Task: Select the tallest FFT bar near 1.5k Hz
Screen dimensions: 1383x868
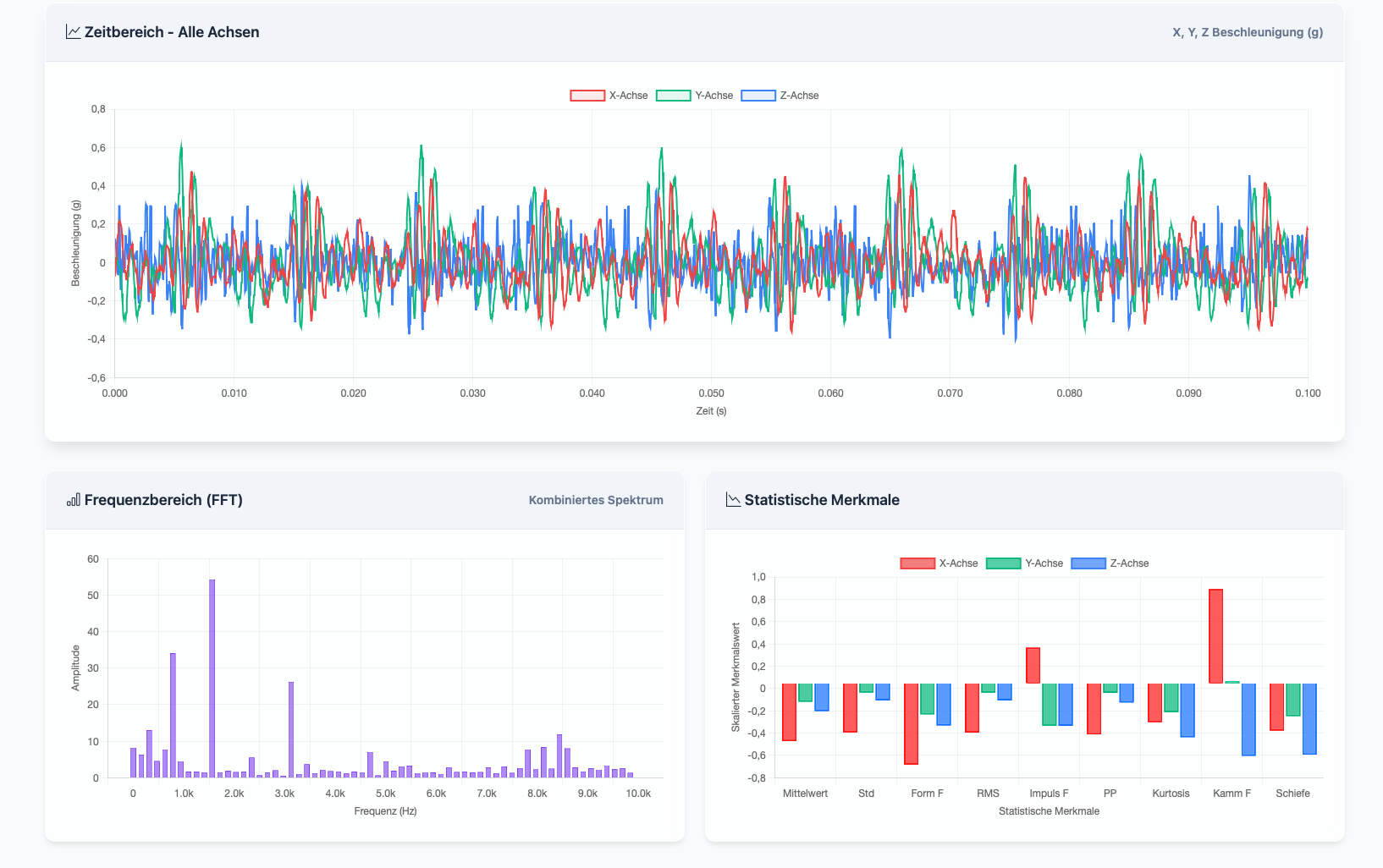Action: pyautogui.click(x=212, y=677)
